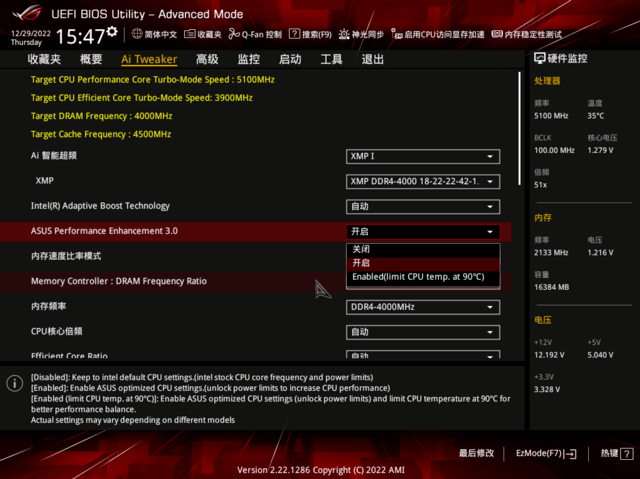Expand the Ai 智能超频 XMP I dropdown
The image size is (640, 479).
[423, 156]
